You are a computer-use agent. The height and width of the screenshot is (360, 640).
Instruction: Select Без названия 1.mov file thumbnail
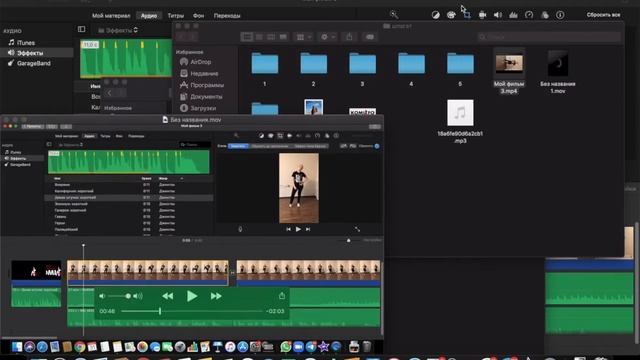coord(558,63)
